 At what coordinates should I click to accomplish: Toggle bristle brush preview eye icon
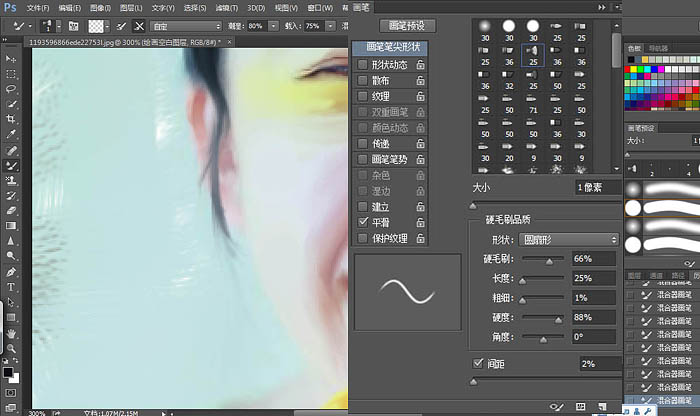tap(556, 406)
